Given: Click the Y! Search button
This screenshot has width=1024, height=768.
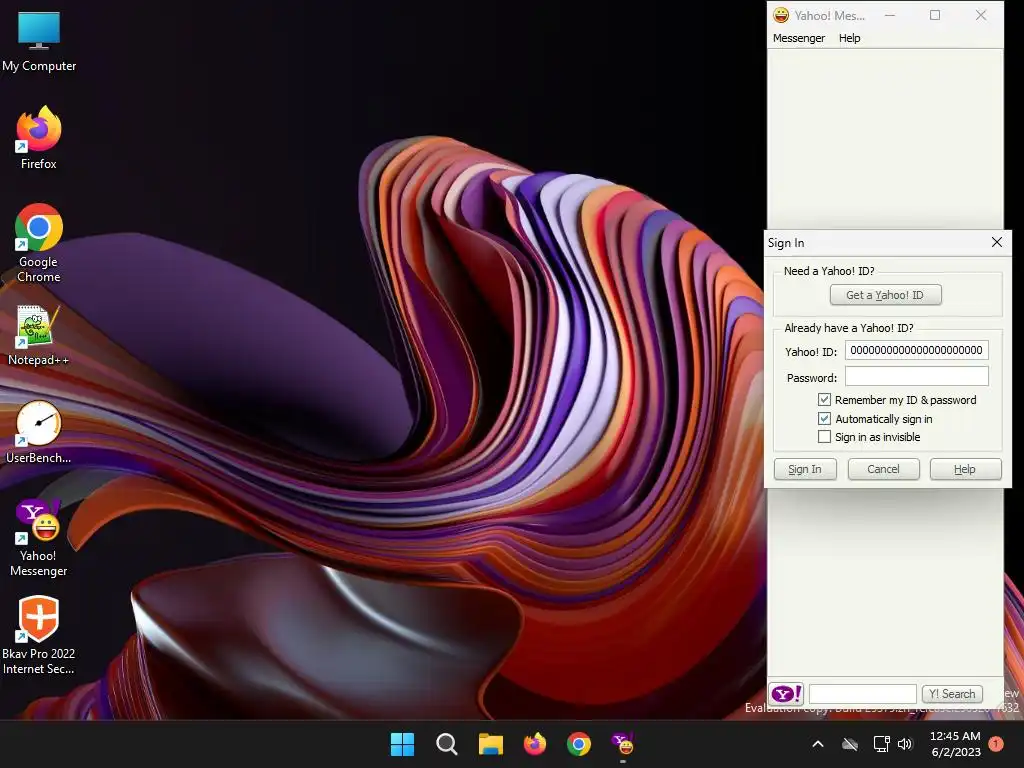Looking at the screenshot, I should click(x=952, y=694).
